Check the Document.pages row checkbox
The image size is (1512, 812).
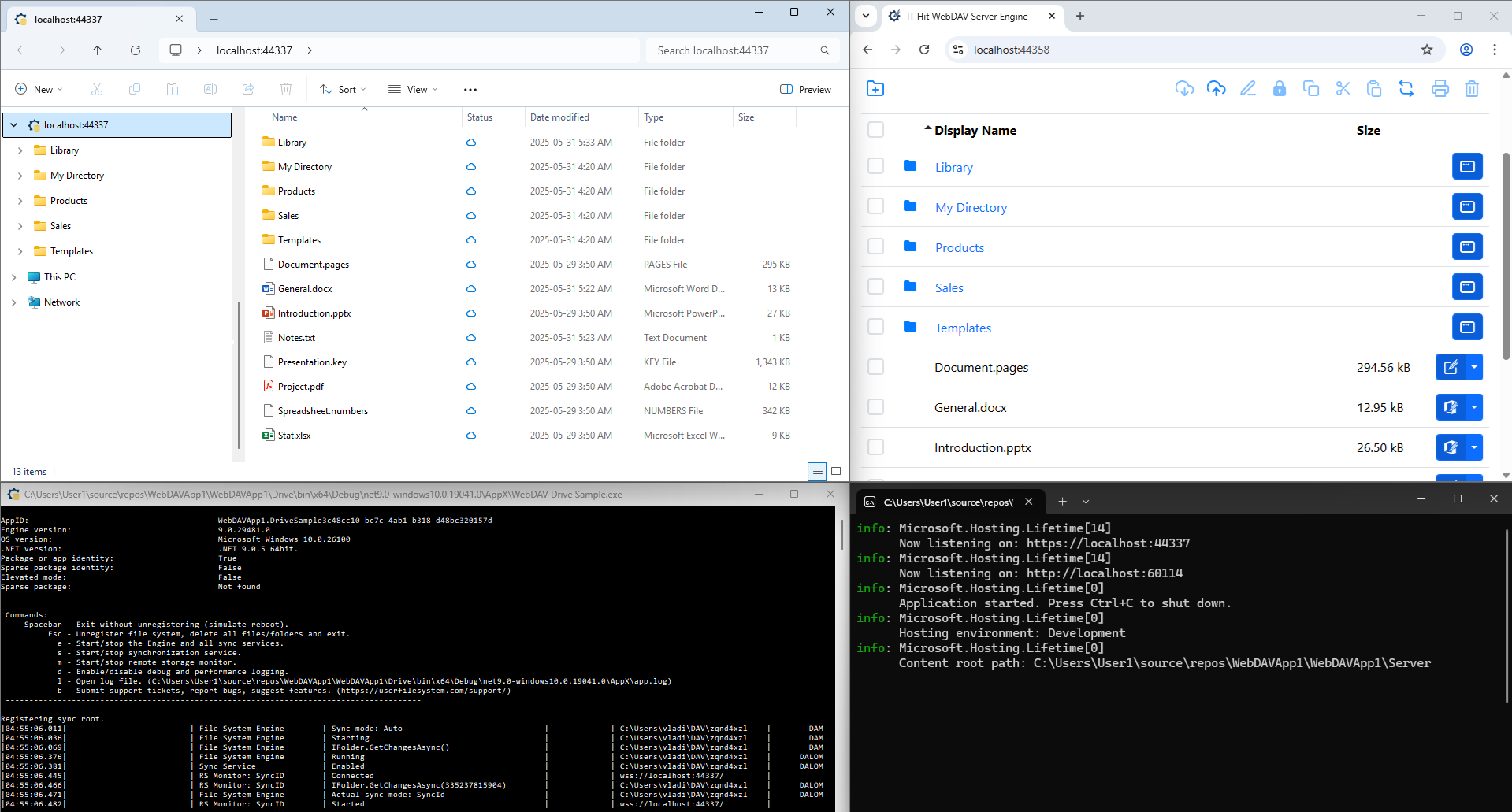click(x=875, y=367)
